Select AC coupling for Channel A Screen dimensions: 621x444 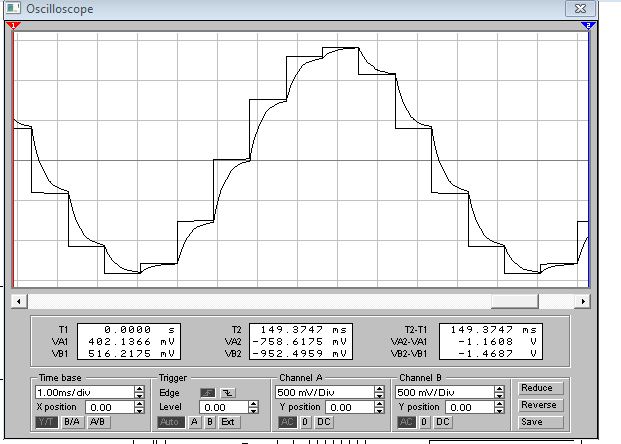pos(287,422)
